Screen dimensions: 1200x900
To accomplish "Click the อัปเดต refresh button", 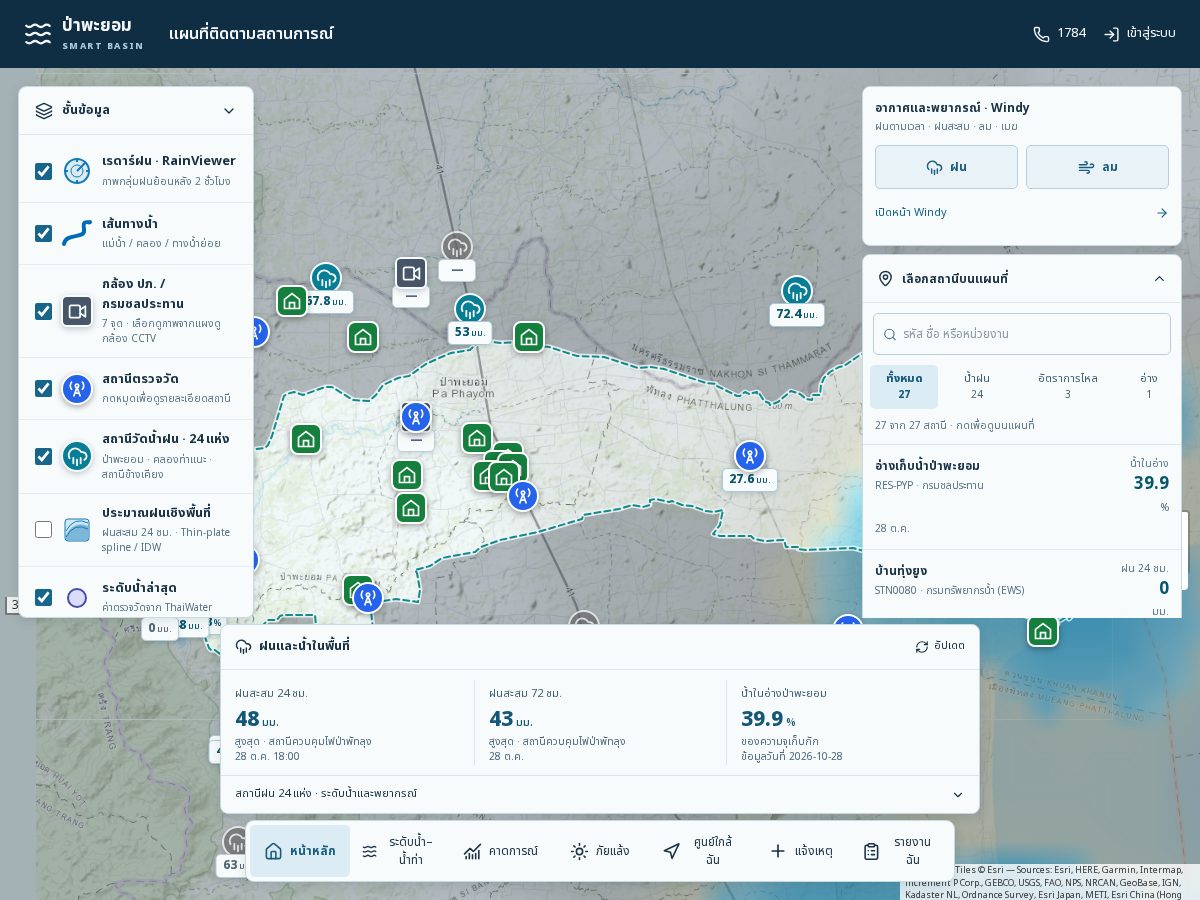I will tap(940, 647).
